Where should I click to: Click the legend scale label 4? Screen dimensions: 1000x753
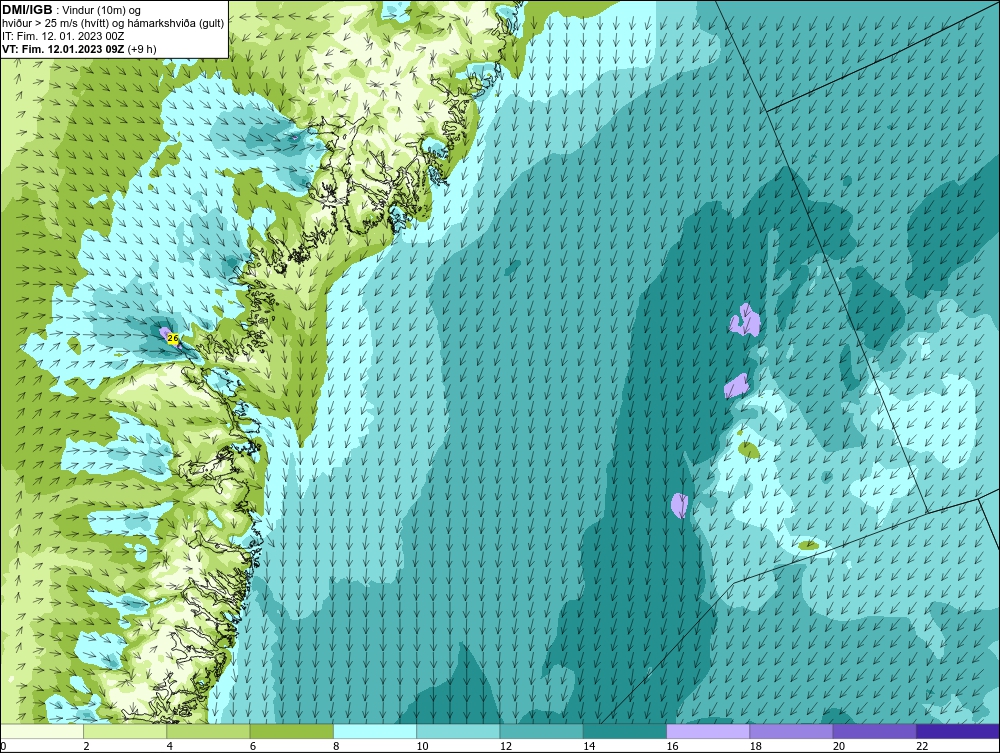(x=170, y=747)
